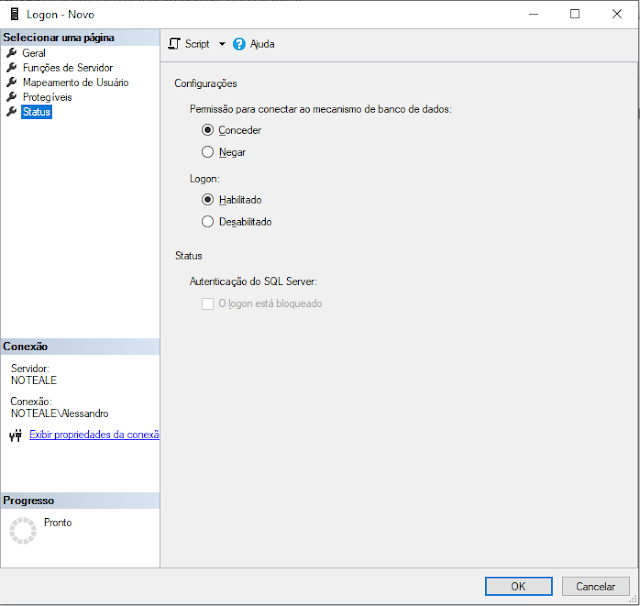The width and height of the screenshot is (640, 606).
Task: Set Logon to Desabilitado
Action: coord(208,222)
